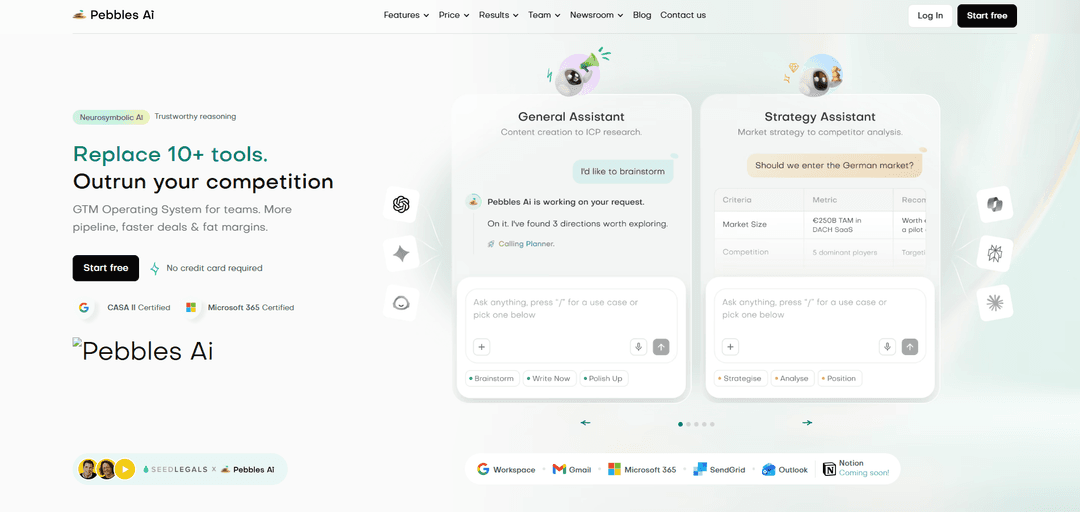
Task: Go to next carousel slide arrow
Action: point(807,422)
